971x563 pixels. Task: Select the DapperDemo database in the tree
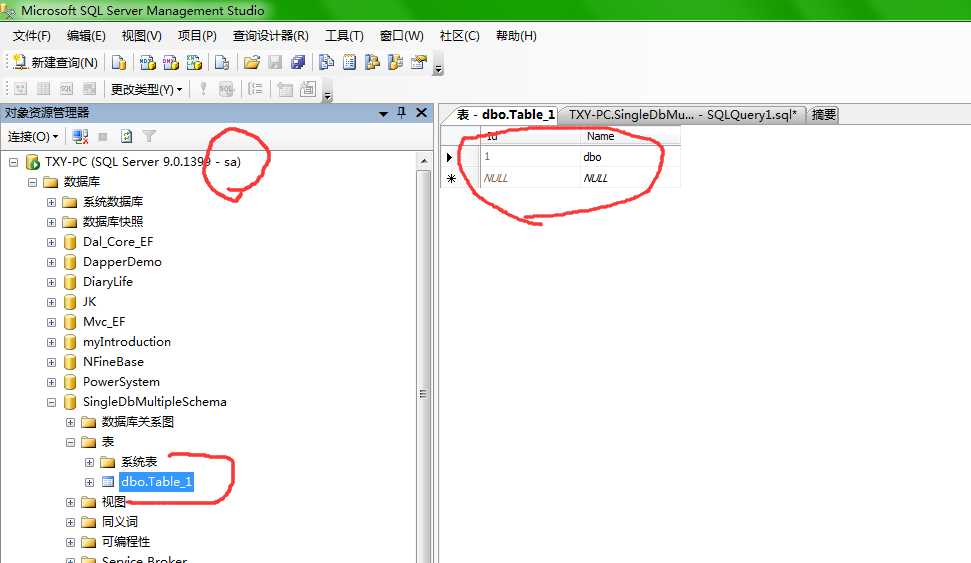122,262
